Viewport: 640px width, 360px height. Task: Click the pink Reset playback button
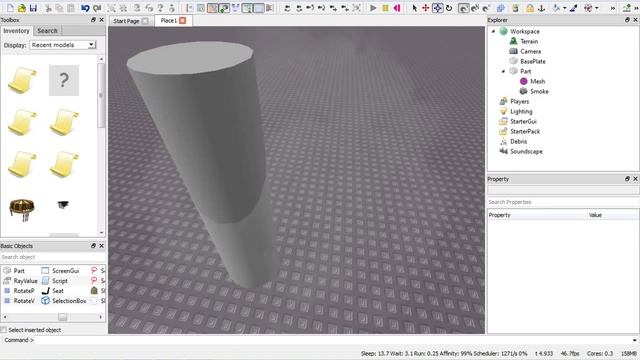pos(397,8)
